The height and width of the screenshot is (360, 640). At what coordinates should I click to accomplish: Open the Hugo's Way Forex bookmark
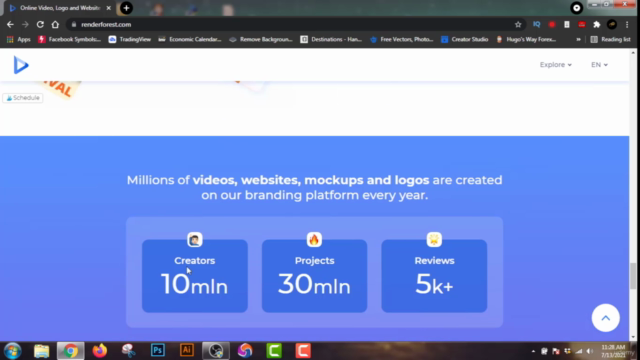[x=526, y=39]
